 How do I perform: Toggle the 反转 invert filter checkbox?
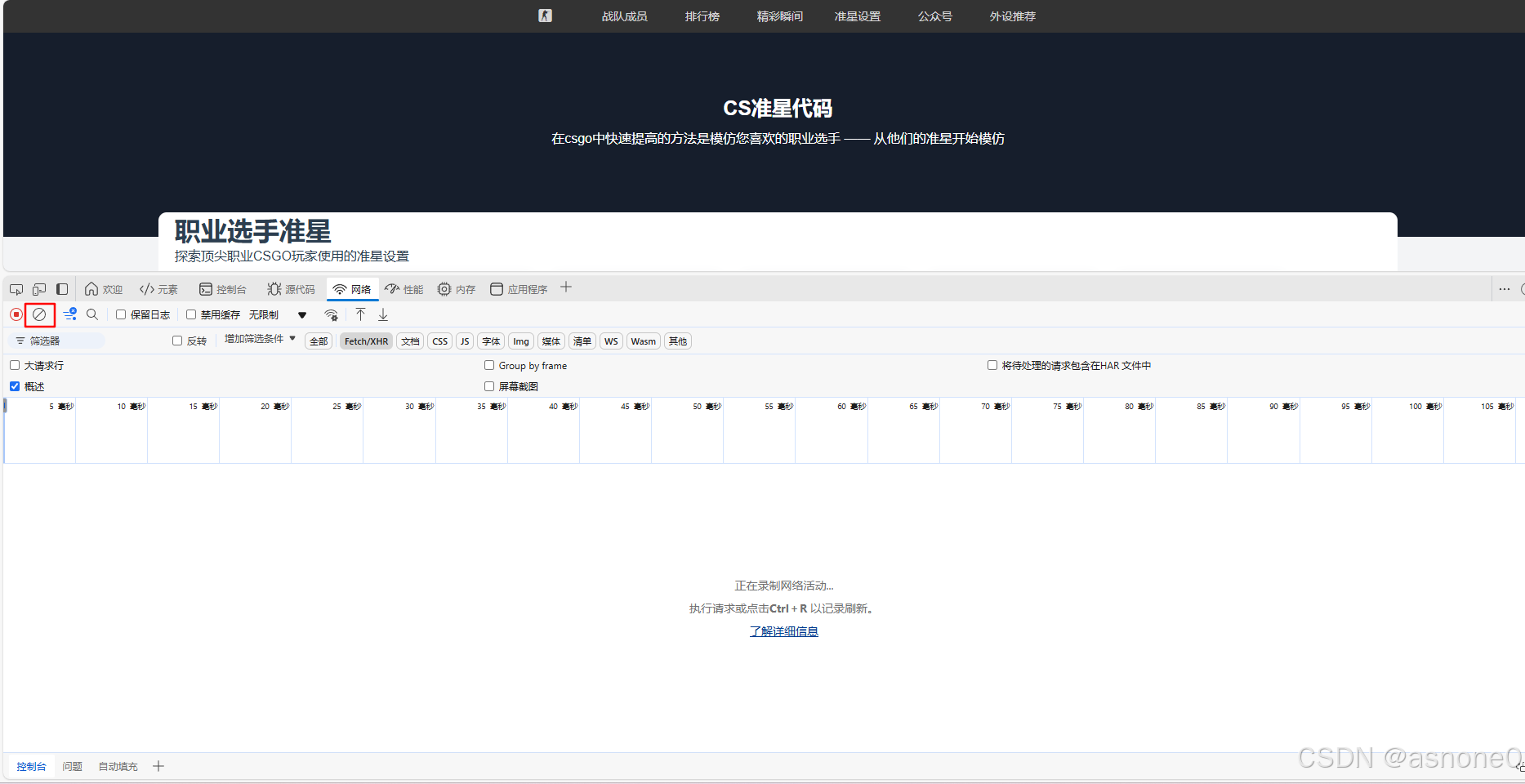click(x=177, y=341)
